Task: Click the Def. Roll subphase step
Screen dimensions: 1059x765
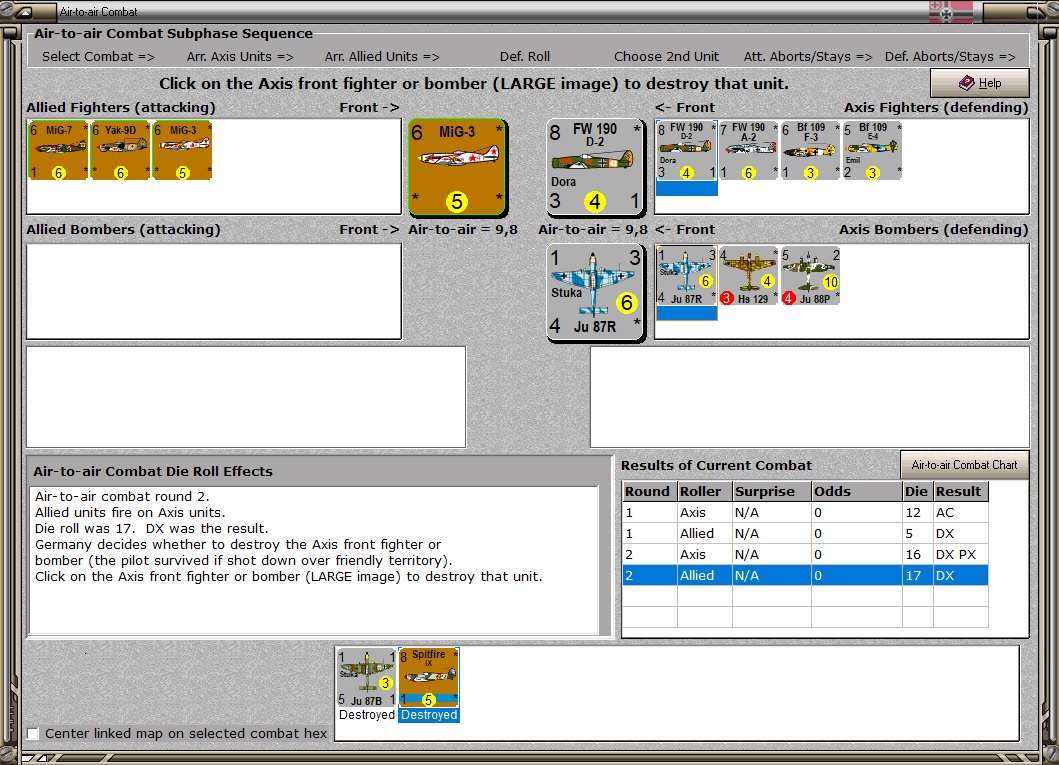Action: pyautogui.click(x=525, y=57)
